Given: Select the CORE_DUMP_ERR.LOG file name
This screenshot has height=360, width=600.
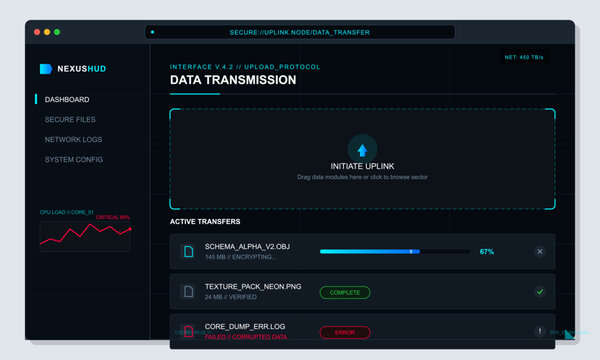Looking at the screenshot, I should pos(245,326).
